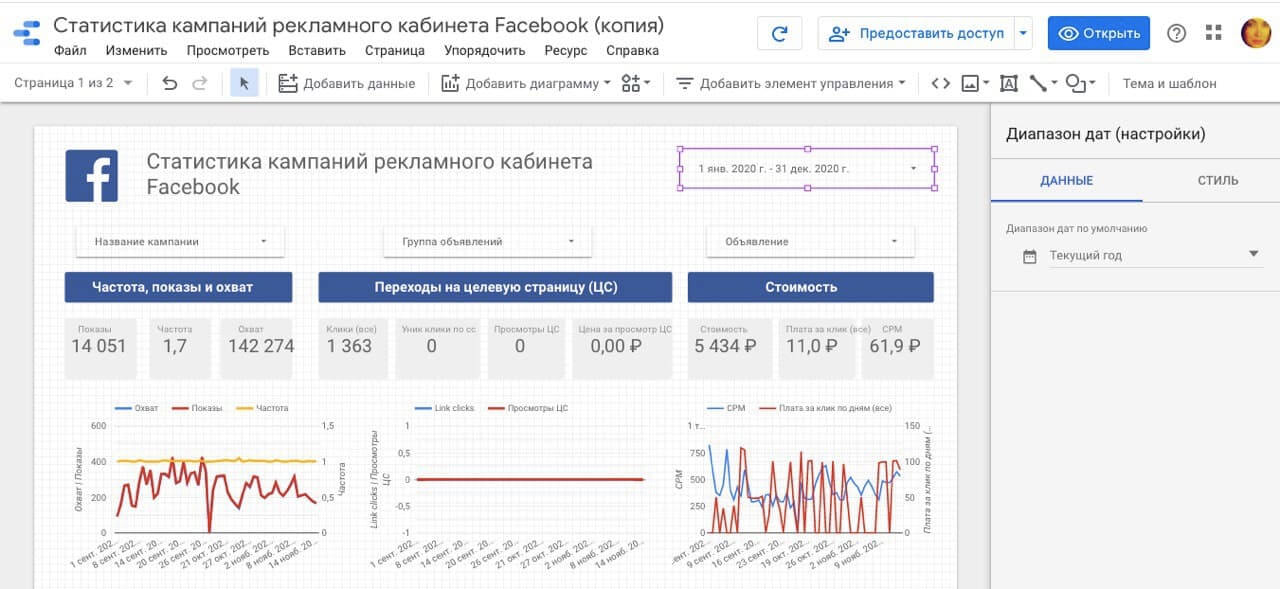Select the 'Цена за просмотр ЦС' scorecard
The width and height of the screenshot is (1280, 589).
pyautogui.click(x=622, y=348)
